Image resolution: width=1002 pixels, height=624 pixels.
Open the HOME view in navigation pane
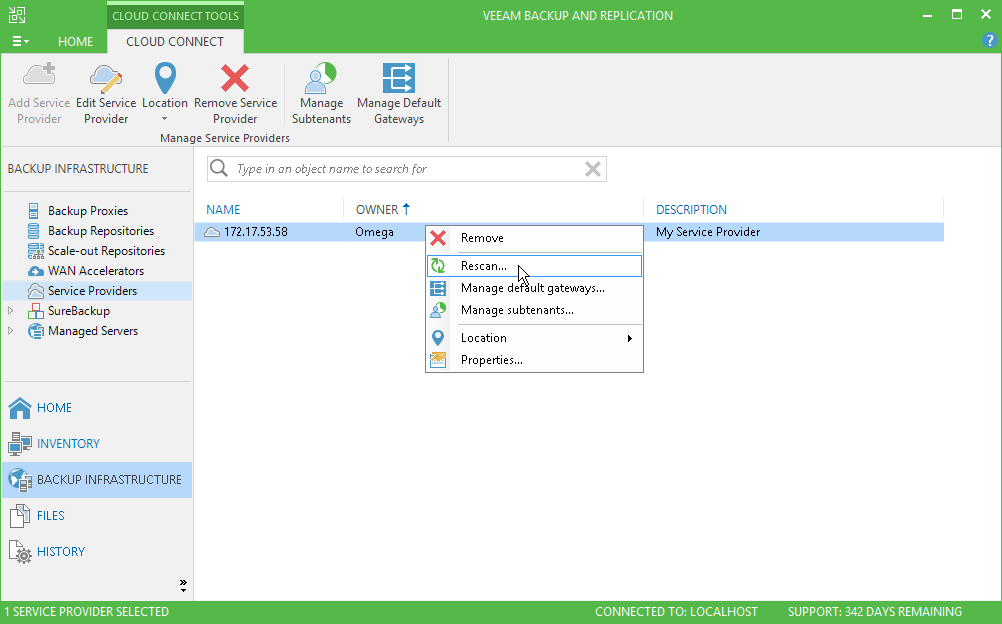coord(97,408)
